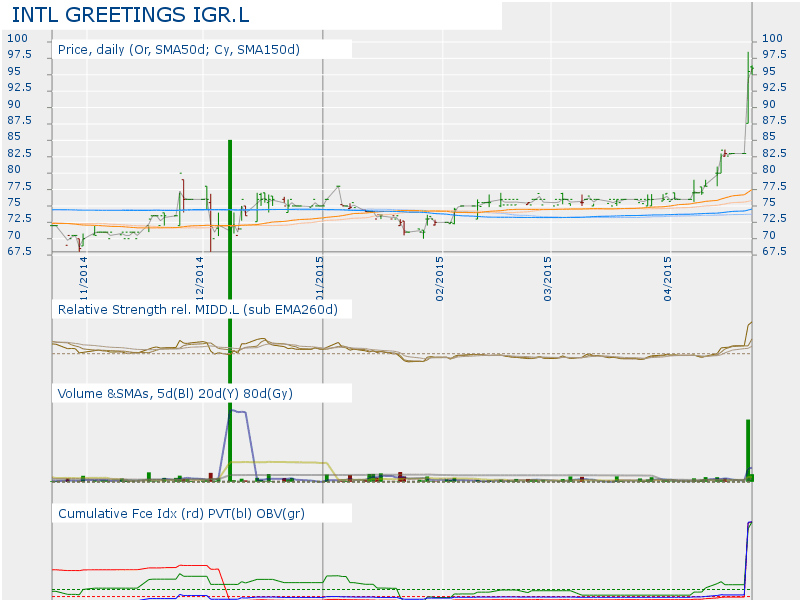Click the 85 value on left price axis

coord(14,136)
